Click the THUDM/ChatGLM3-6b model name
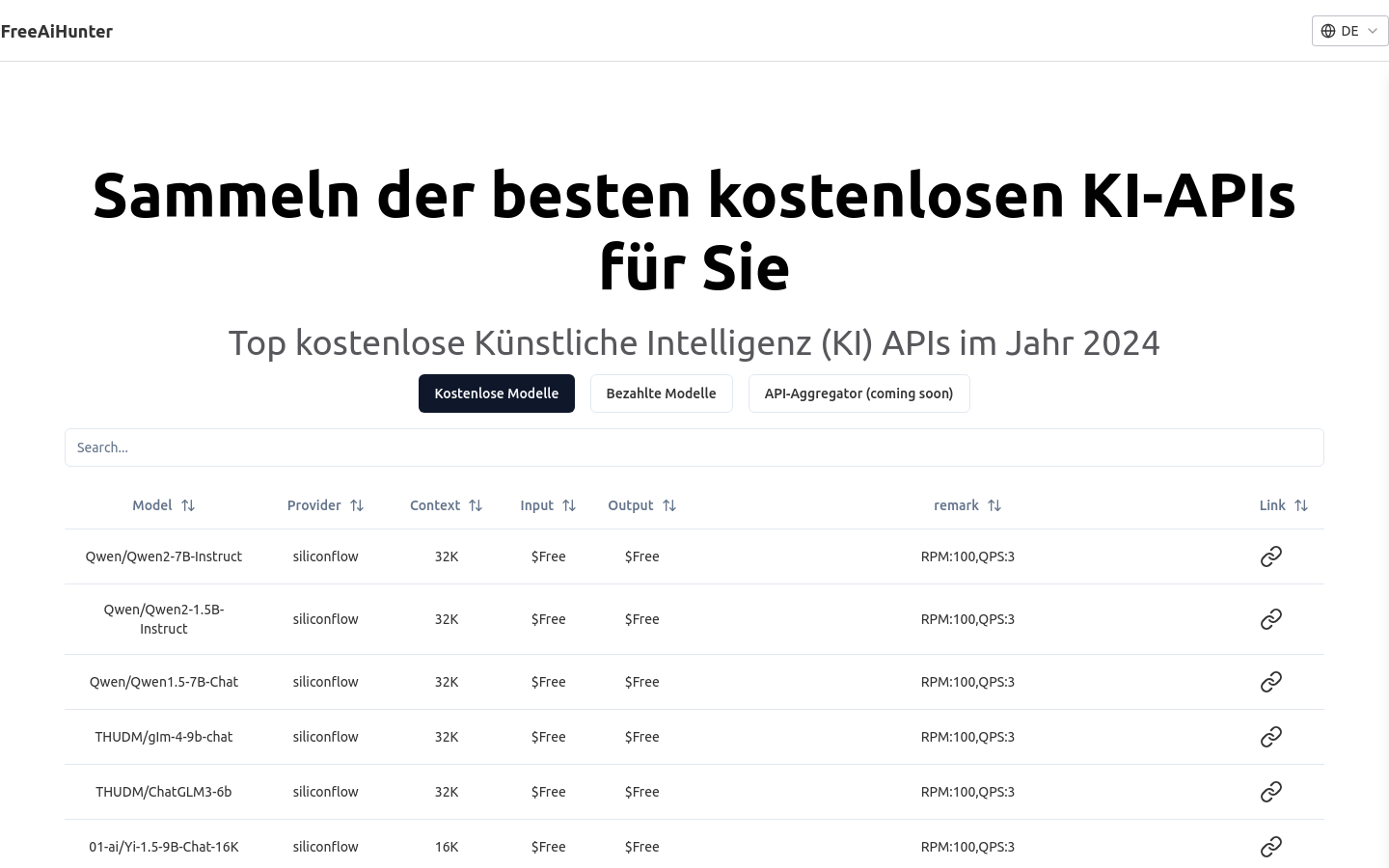This screenshot has width=1389, height=868. [x=164, y=792]
